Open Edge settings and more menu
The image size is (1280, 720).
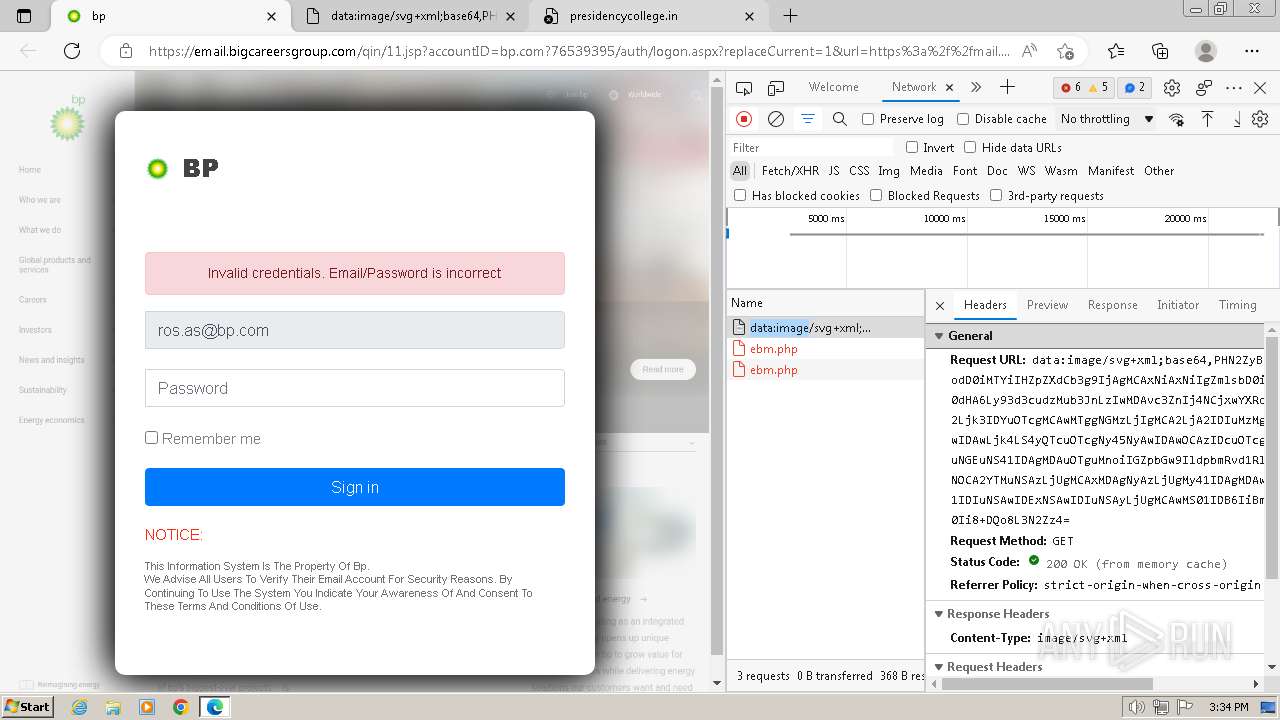[1252, 51]
